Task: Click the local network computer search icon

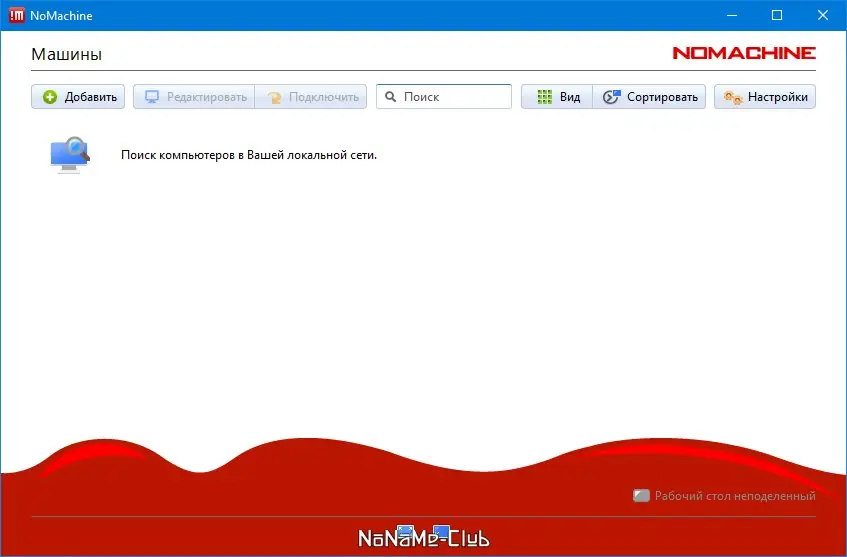Action: [x=70, y=155]
